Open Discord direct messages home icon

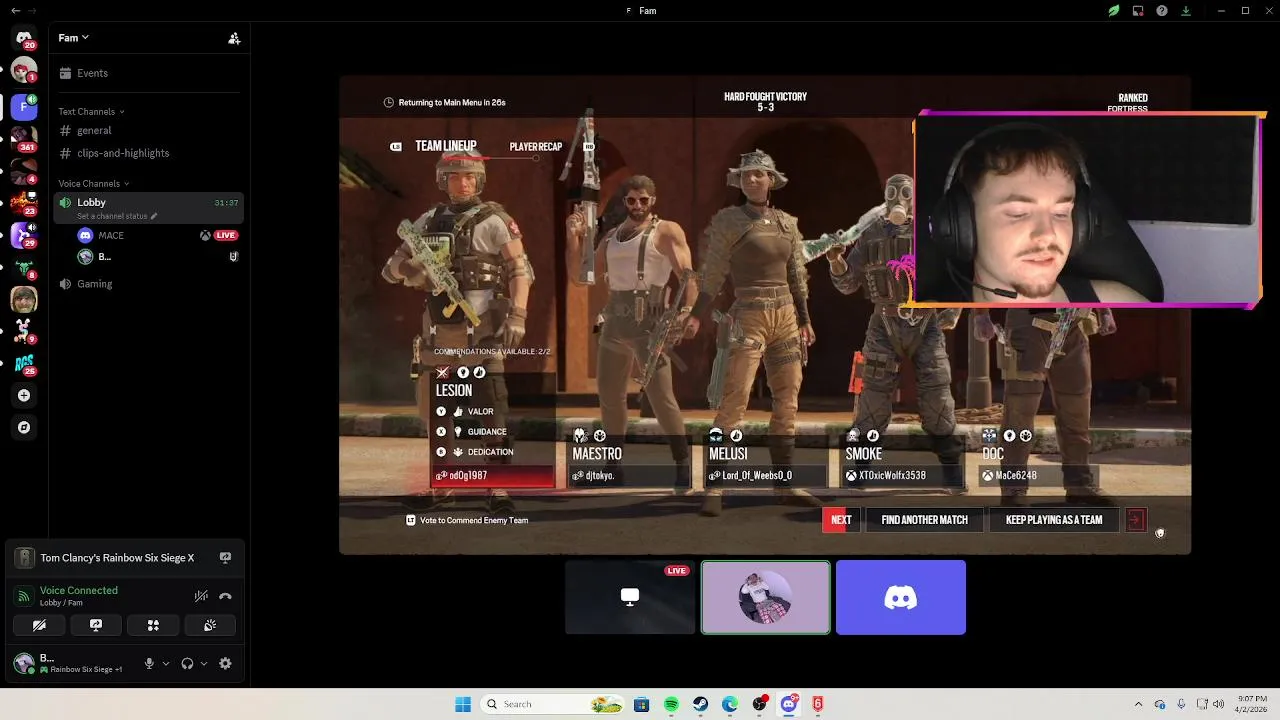coord(24,38)
